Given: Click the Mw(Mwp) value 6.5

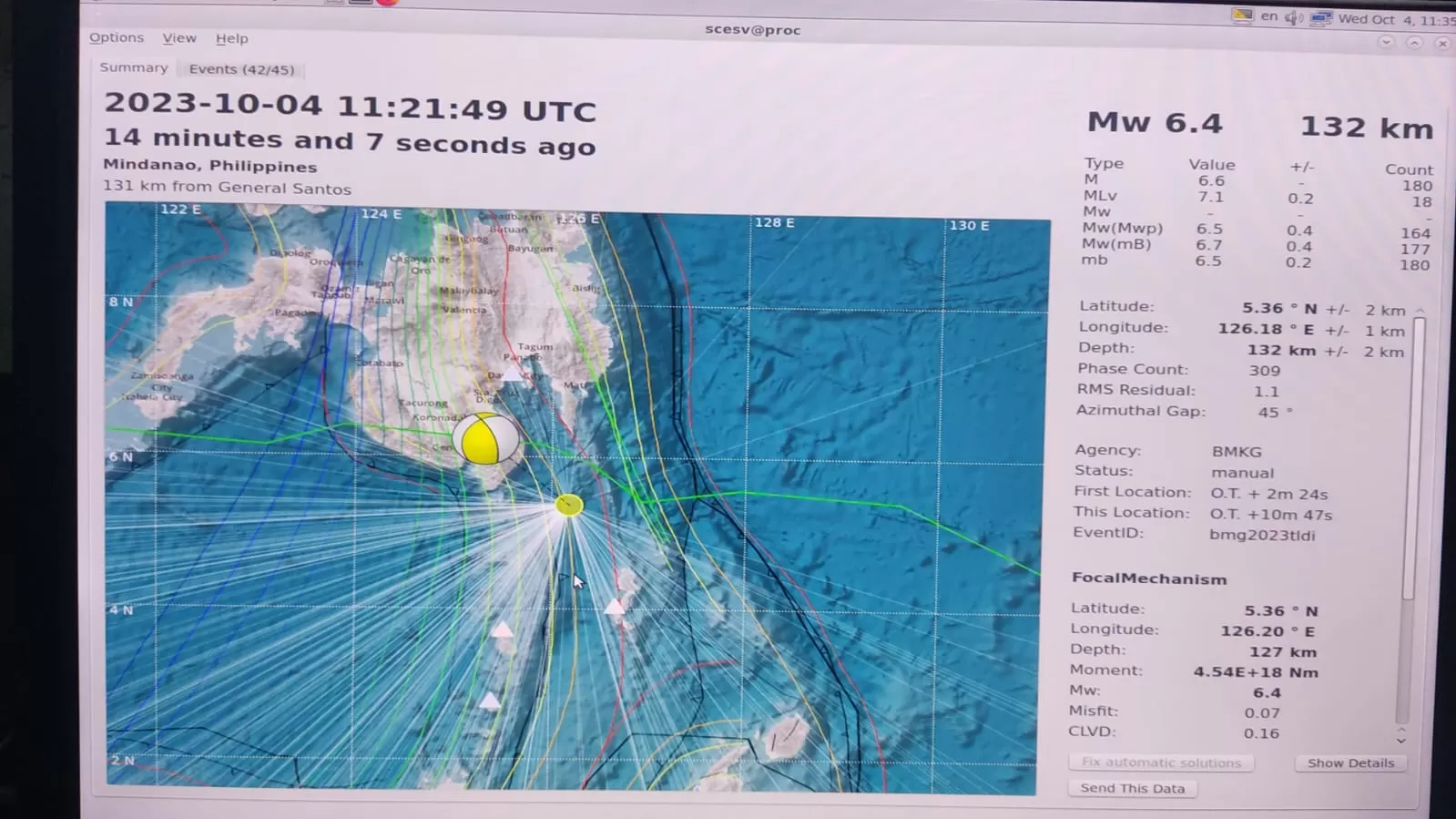Looking at the screenshot, I should [x=1209, y=230].
